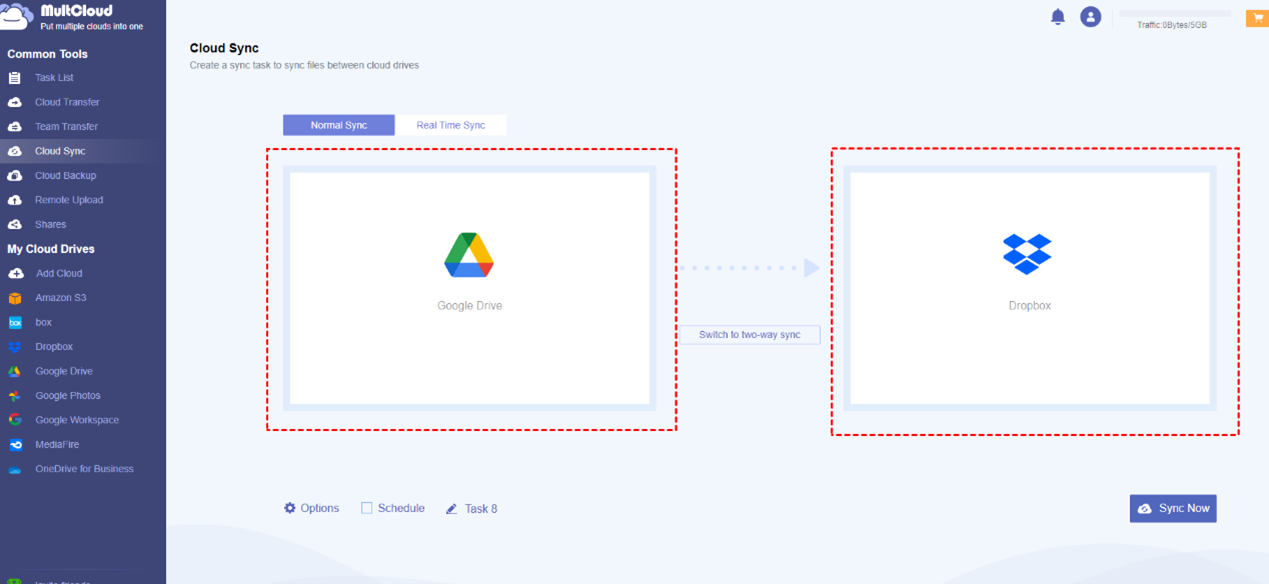Click the Cloud Sync sidebar icon

tap(15, 151)
